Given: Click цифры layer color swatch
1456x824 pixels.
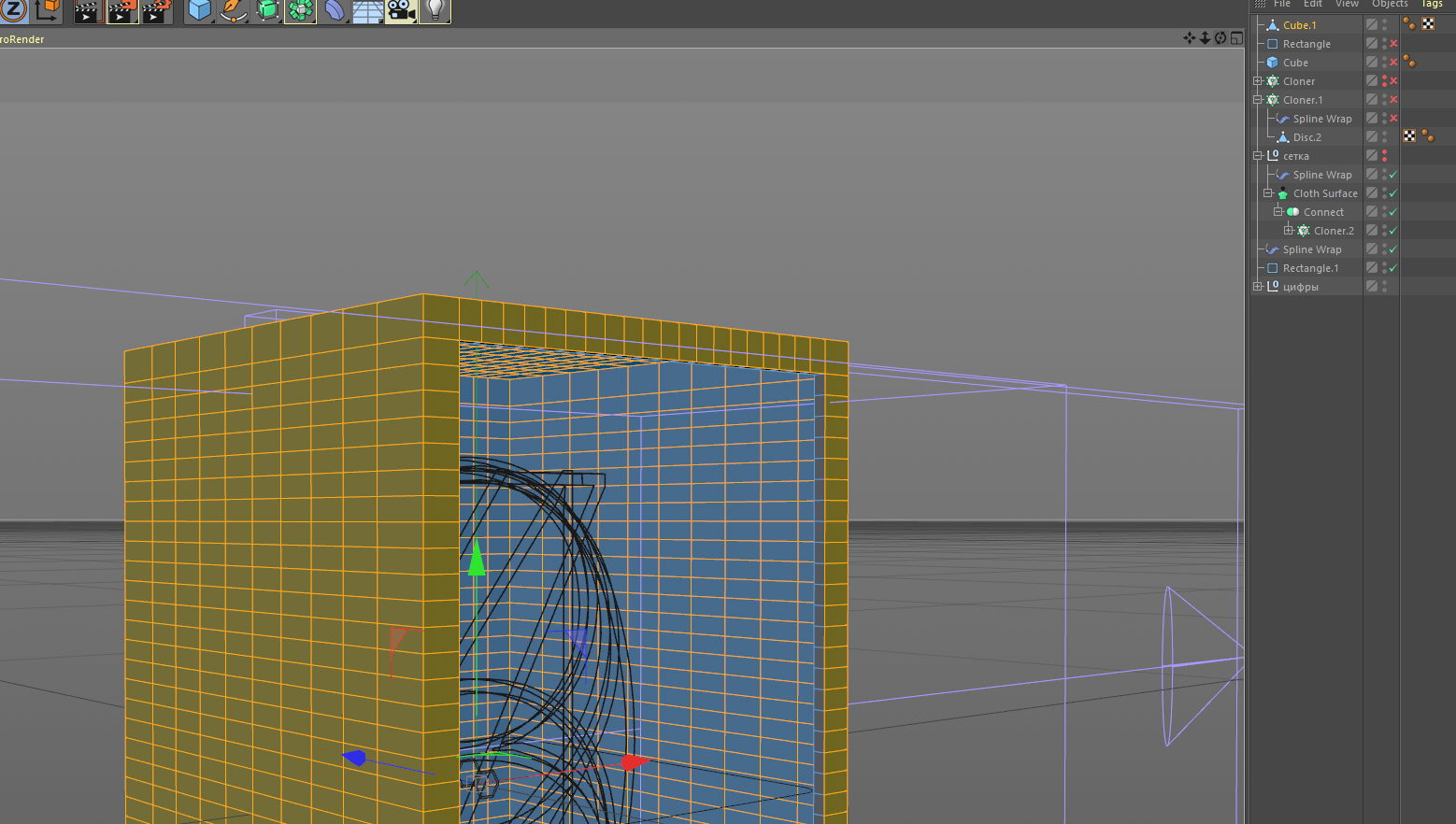Looking at the screenshot, I should [1371, 287].
